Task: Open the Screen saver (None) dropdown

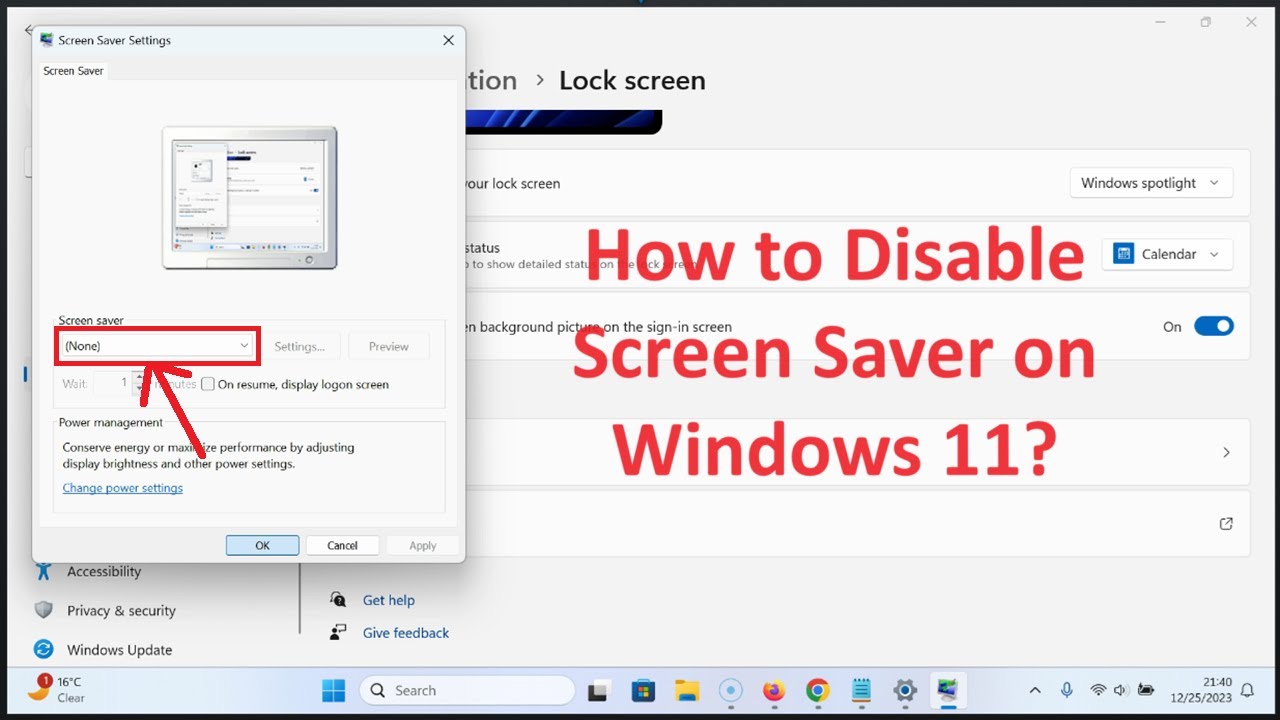Action: [156, 346]
